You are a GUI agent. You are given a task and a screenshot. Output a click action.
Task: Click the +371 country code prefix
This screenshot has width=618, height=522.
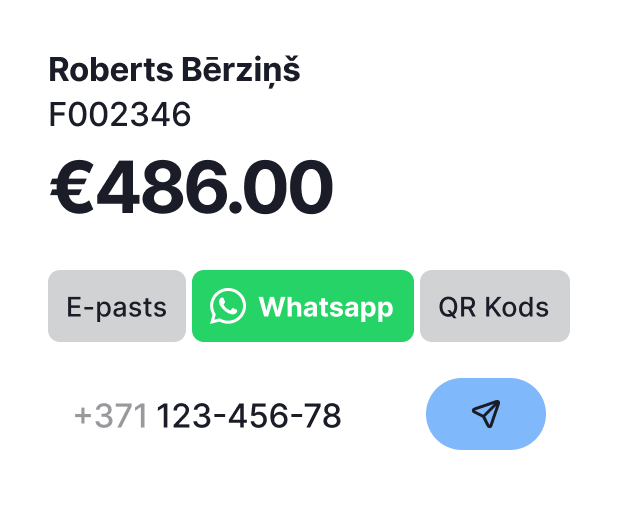[x=111, y=416]
